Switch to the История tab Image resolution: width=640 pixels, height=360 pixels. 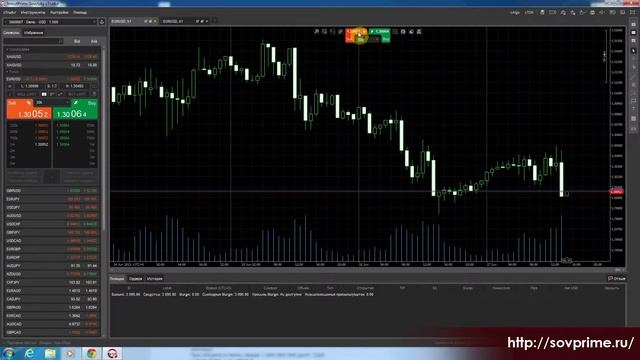coord(155,279)
